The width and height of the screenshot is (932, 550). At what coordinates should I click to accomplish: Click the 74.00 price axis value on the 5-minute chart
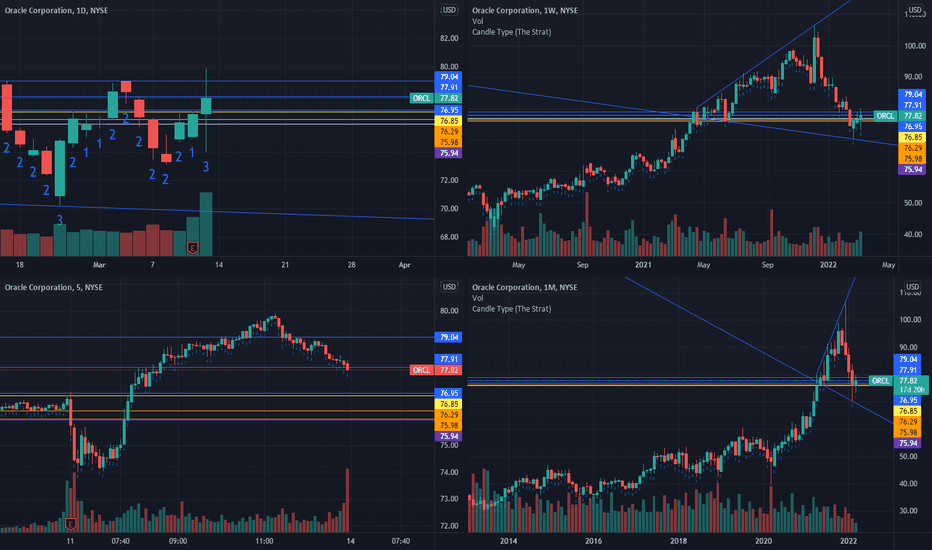449,472
